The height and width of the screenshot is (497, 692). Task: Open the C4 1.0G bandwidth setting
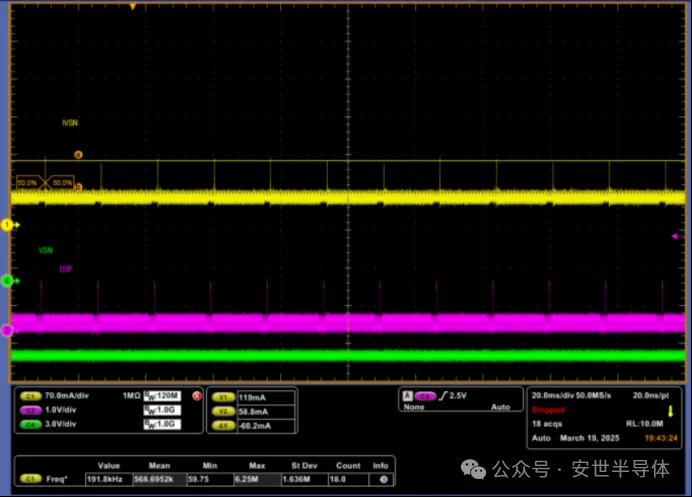pyautogui.click(x=161, y=424)
